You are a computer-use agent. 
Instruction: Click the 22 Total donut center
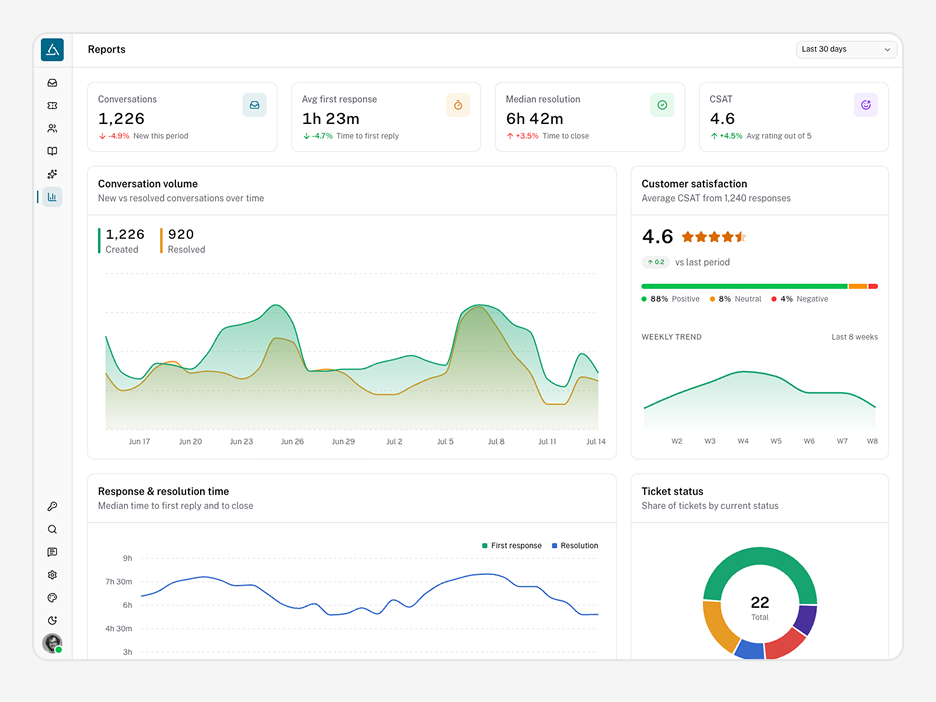tap(760, 608)
